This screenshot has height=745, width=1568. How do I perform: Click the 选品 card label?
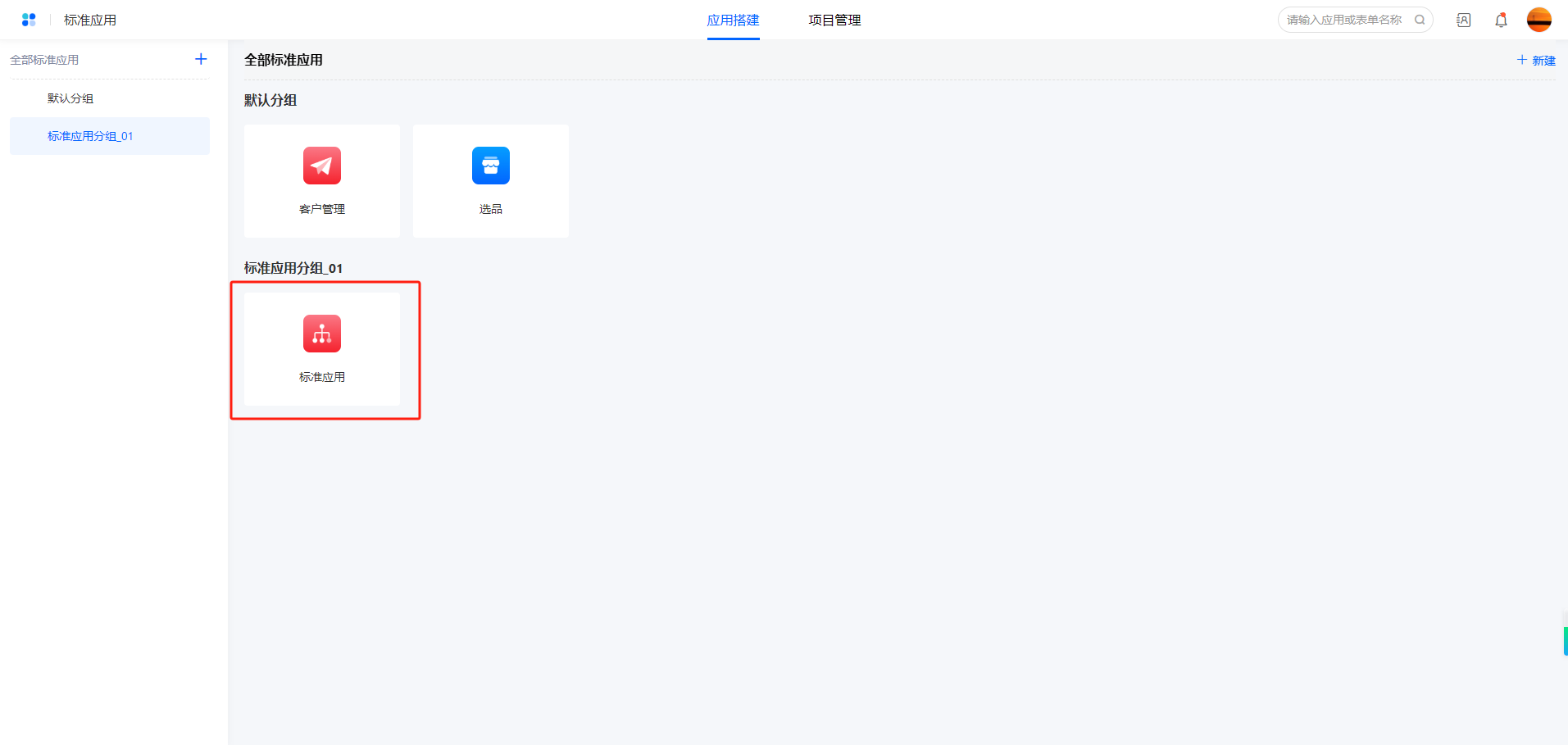click(490, 209)
